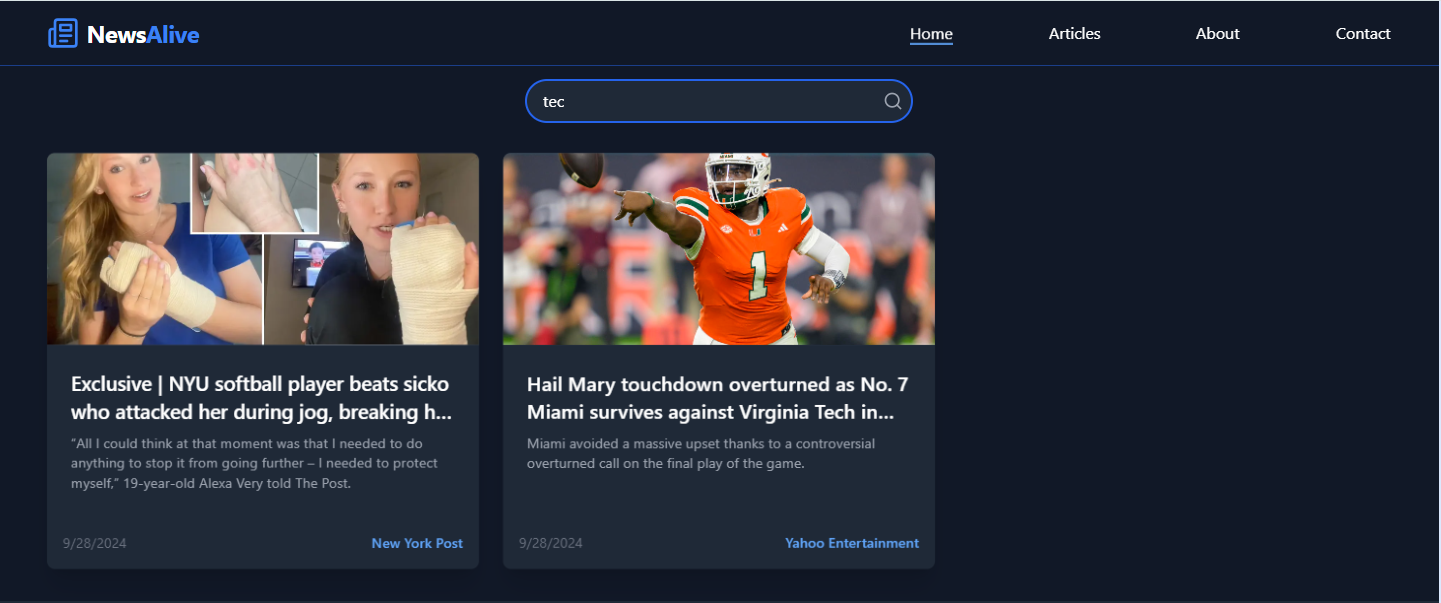Screen dimensions: 1441x603
Task: Click the date on the Miami article card
Action: tap(551, 543)
